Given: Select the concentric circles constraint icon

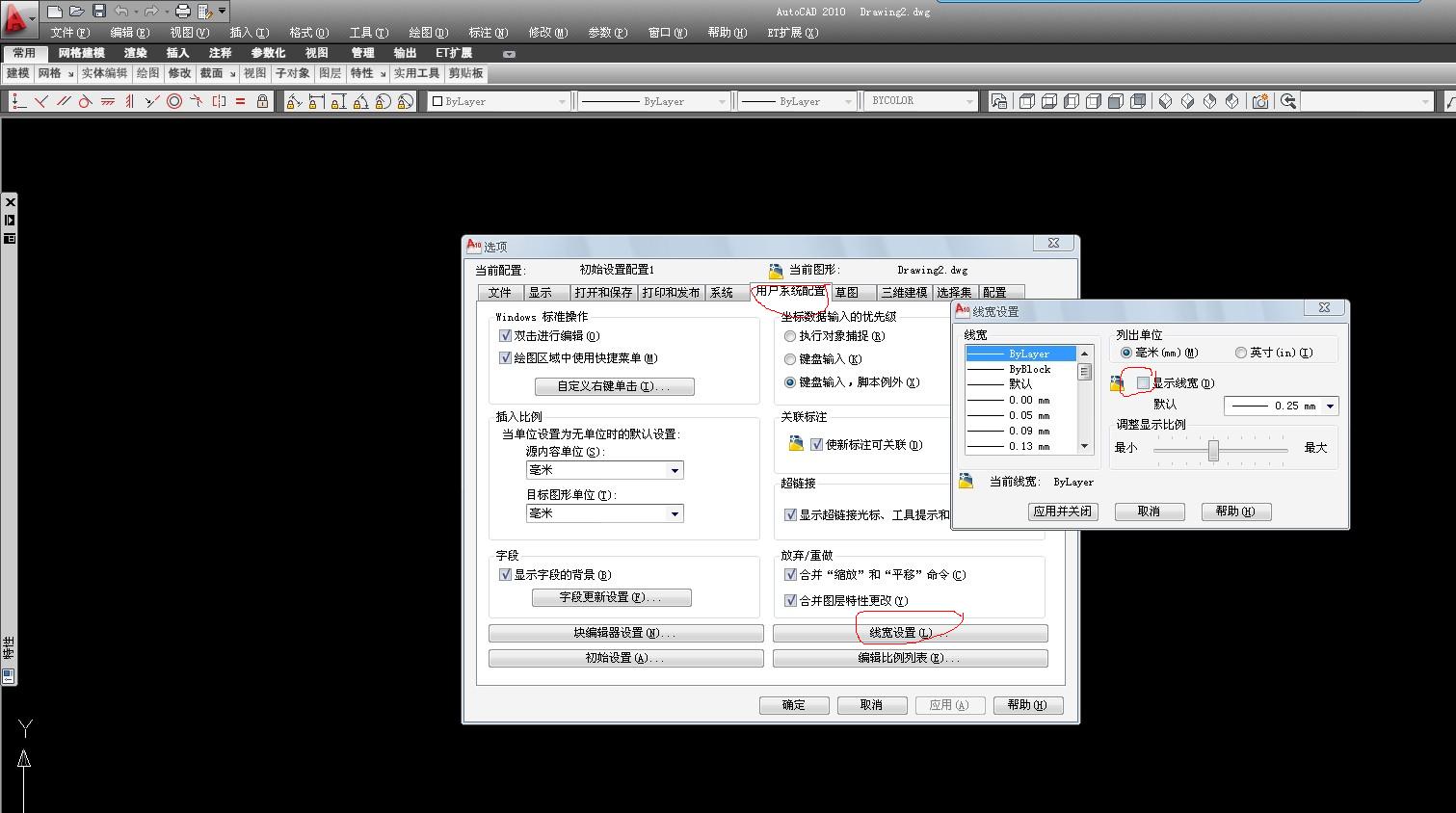Looking at the screenshot, I should (174, 101).
